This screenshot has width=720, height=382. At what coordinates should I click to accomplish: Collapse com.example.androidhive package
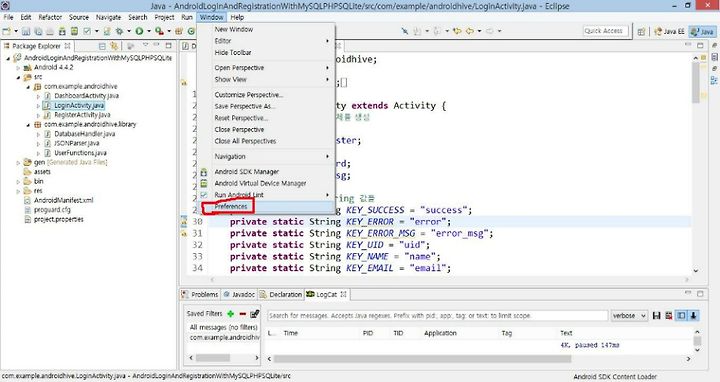pos(28,87)
